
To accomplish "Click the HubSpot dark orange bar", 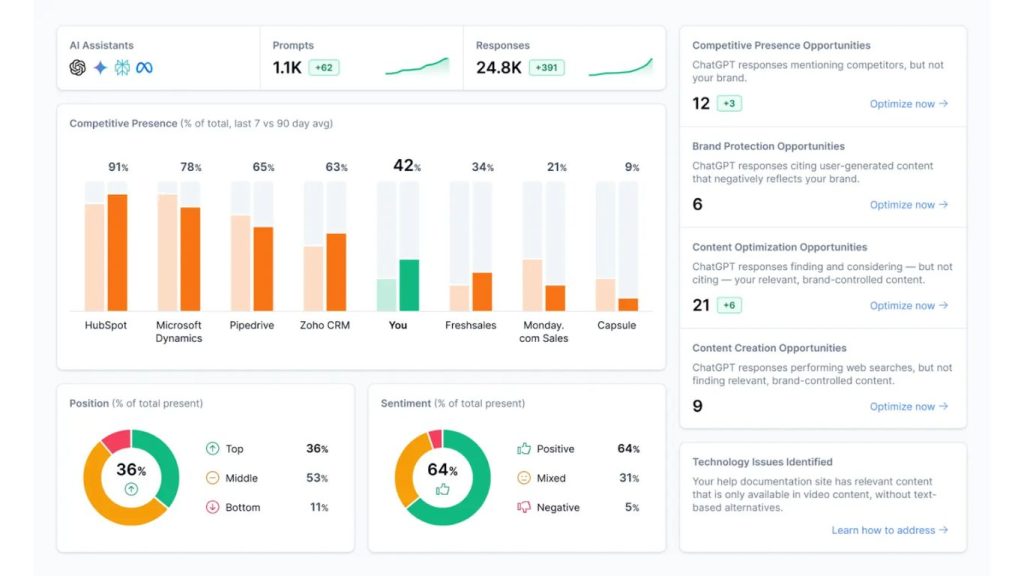I will 118,253.
